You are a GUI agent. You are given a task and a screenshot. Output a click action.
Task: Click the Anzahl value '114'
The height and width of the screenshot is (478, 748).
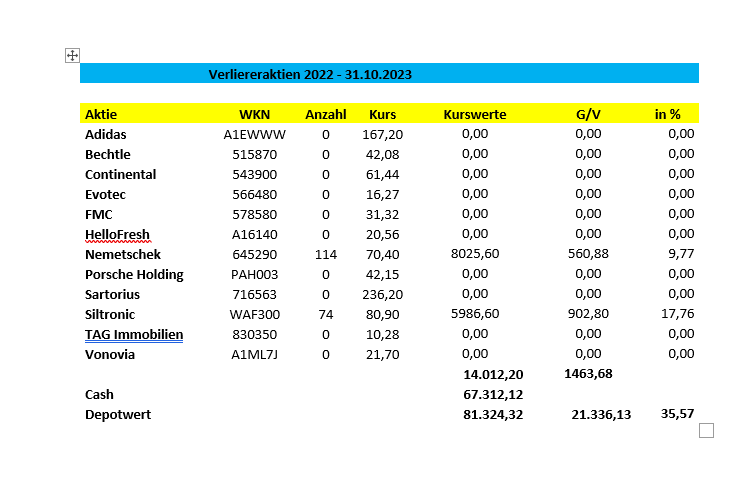[326, 255]
